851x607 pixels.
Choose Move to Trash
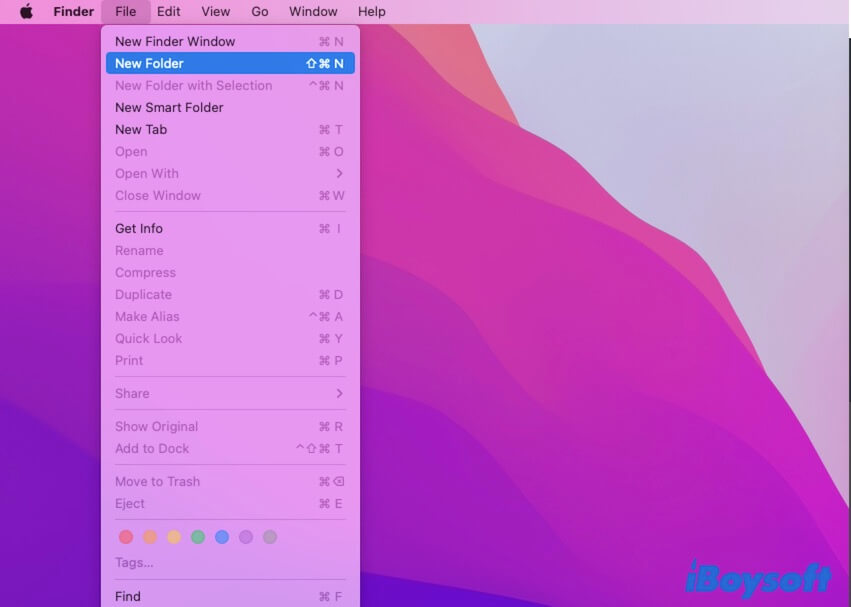(157, 481)
